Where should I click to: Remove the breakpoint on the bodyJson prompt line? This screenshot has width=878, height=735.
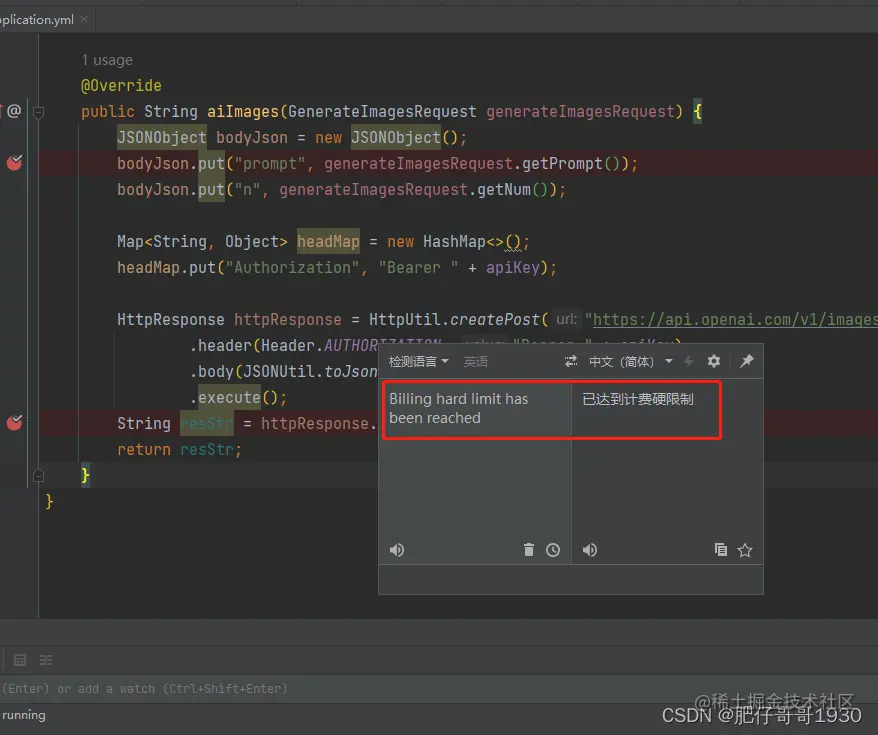[x=14, y=163]
